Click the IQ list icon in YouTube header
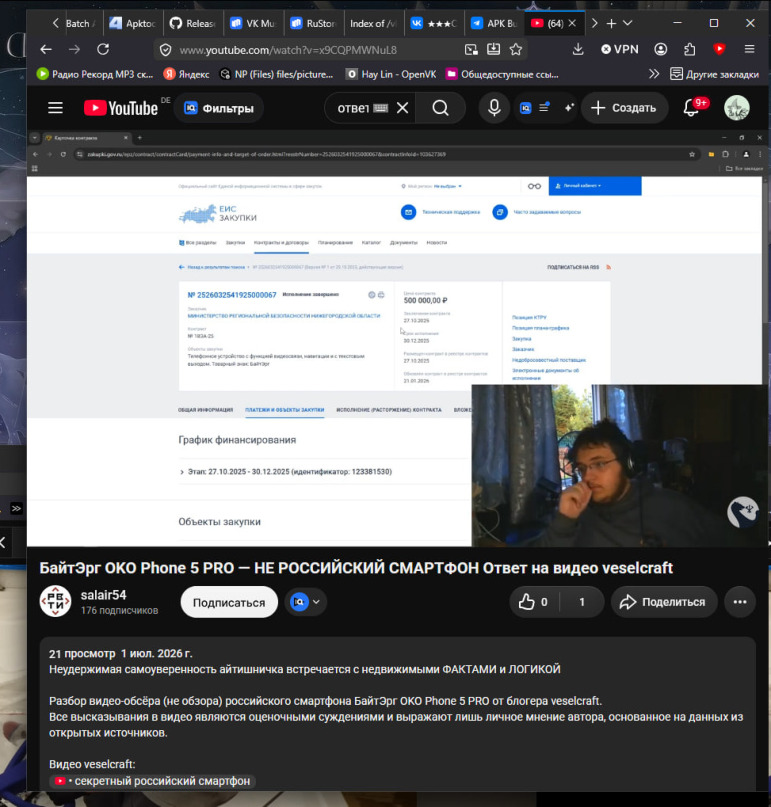The width and height of the screenshot is (771, 807). click(535, 108)
